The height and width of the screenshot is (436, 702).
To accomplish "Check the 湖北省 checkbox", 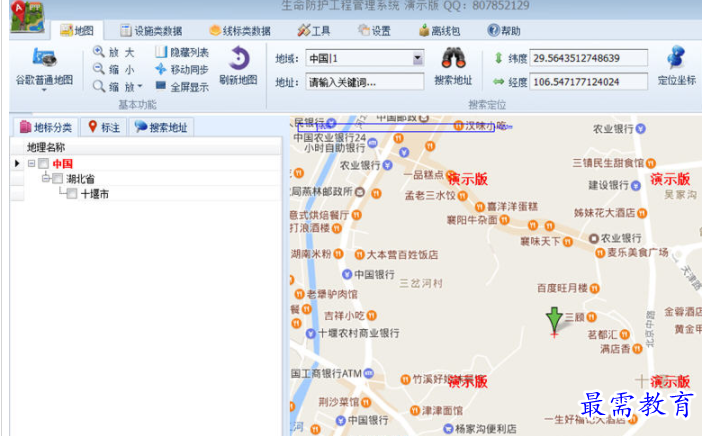I will click(58, 179).
